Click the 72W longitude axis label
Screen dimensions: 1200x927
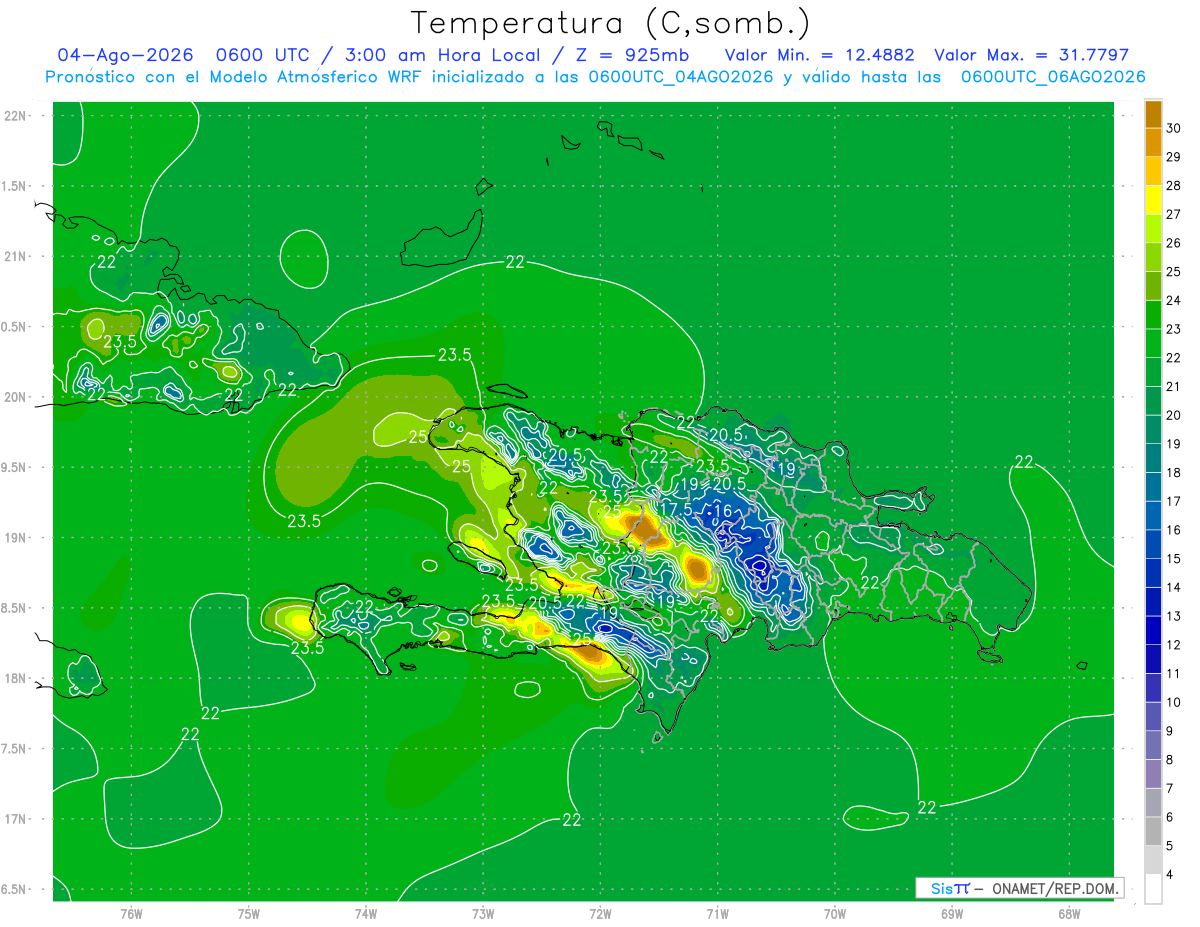pos(600,913)
